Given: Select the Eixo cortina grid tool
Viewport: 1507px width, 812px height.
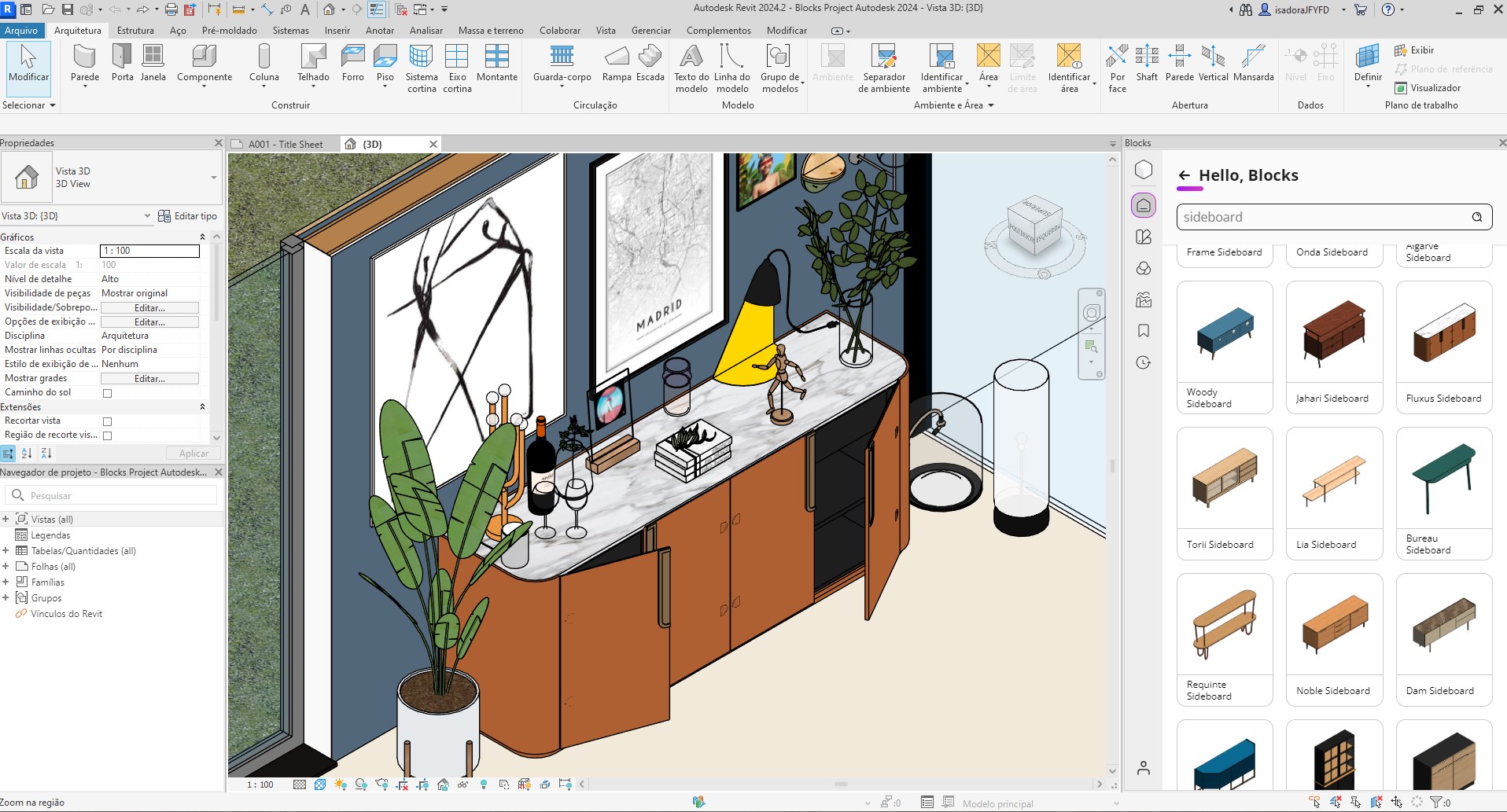Looking at the screenshot, I should (x=457, y=68).
